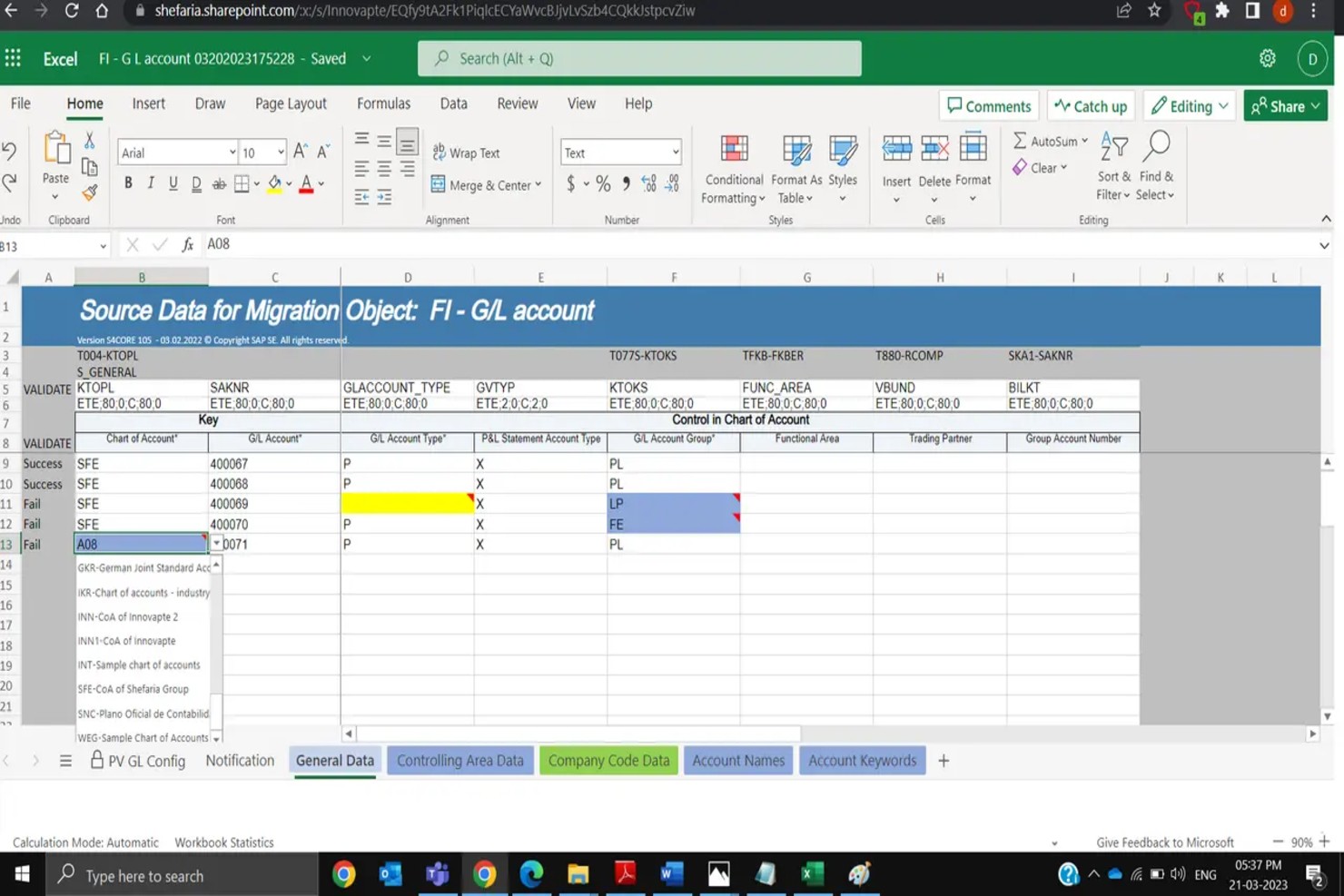Toggle Italic formatting
This screenshot has width=1344, height=896.
(x=151, y=183)
